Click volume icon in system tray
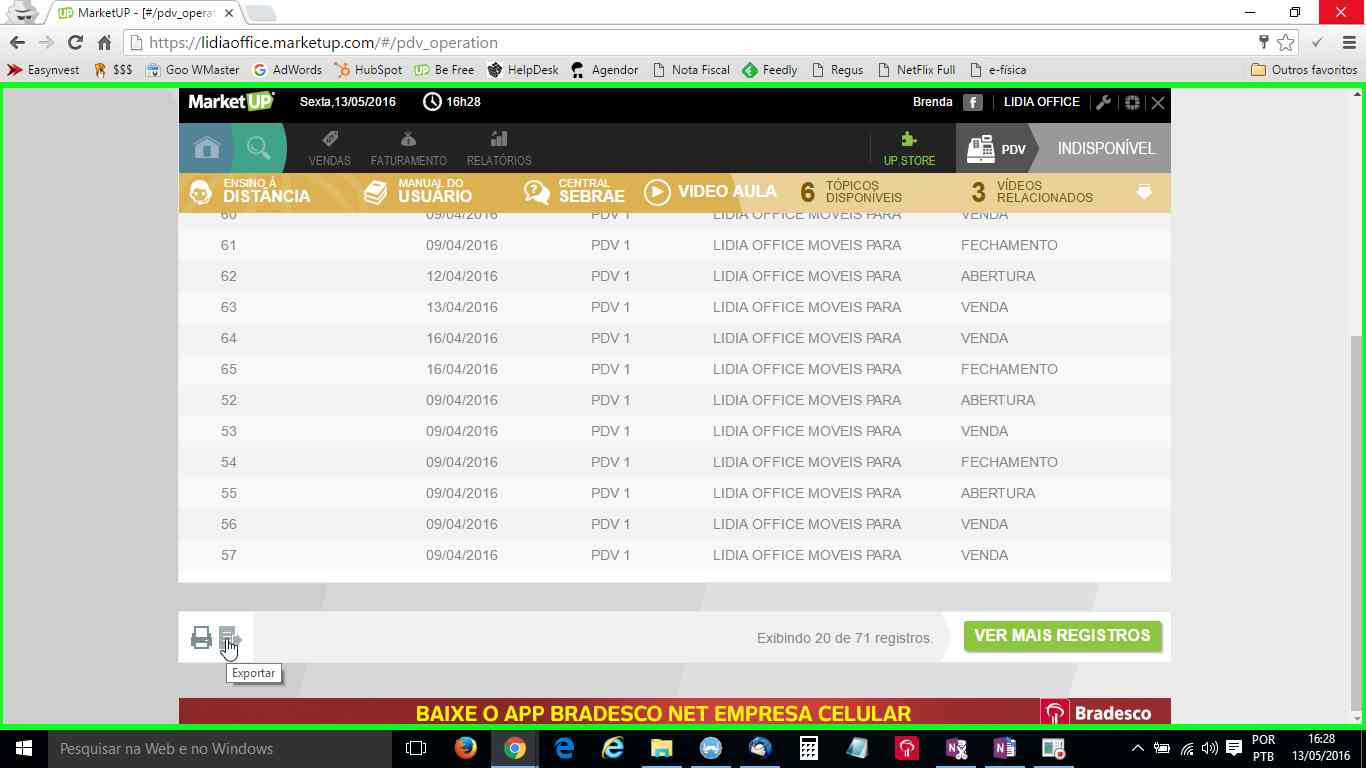1366x768 pixels. [1210, 748]
